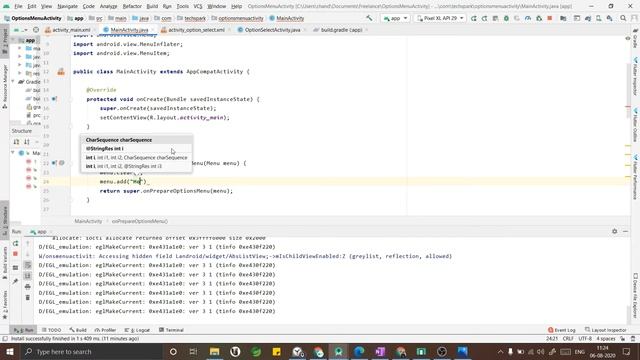The width and height of the screenshot is (640, 360).
Task: Click the sort by visibility icon in Structure
Action: tap(16, 142)
